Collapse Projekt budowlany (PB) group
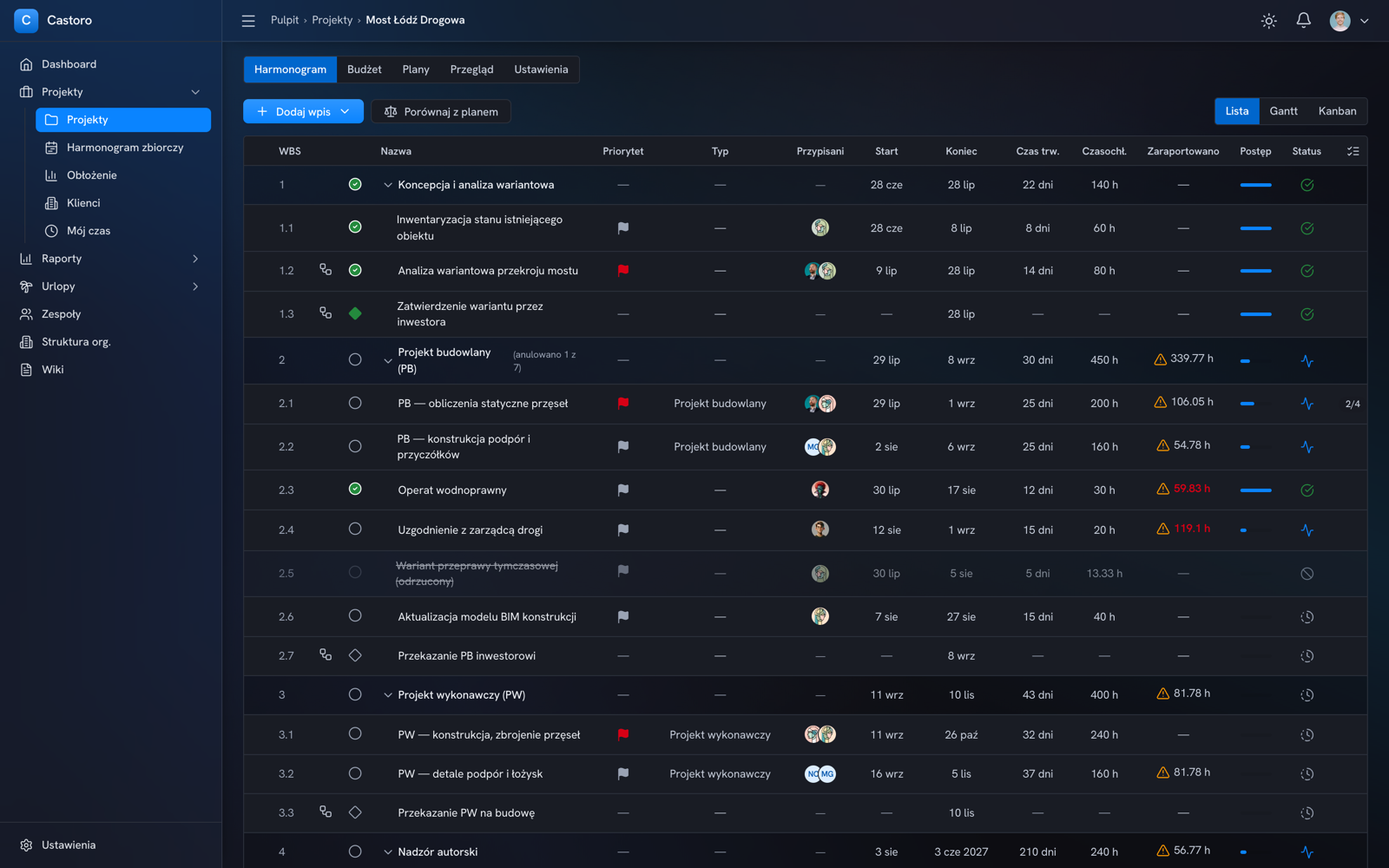Screen dimensions: 1389x868 pyautogui.click(x=388, y=360)
